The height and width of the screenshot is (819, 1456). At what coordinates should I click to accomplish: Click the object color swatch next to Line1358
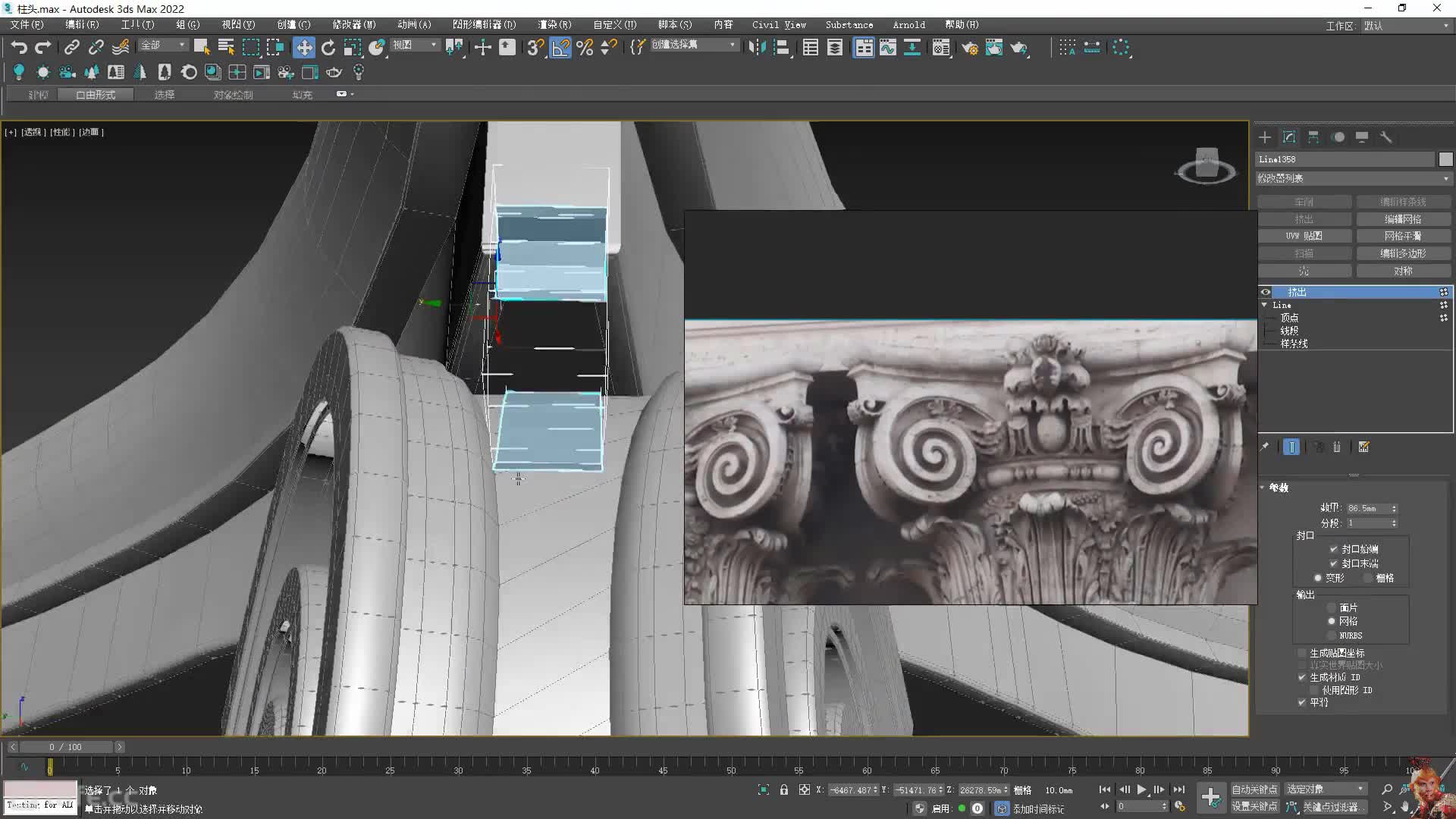1445,159
